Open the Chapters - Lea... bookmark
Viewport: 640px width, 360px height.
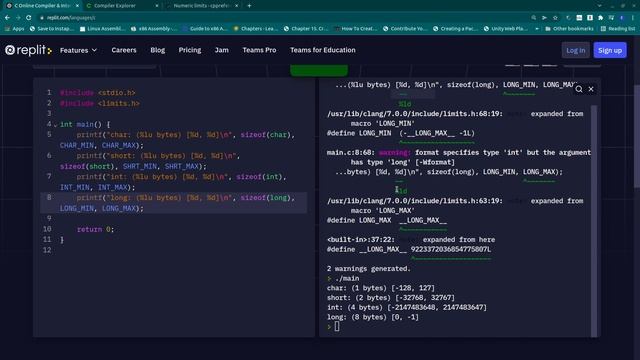pos(256,29)
